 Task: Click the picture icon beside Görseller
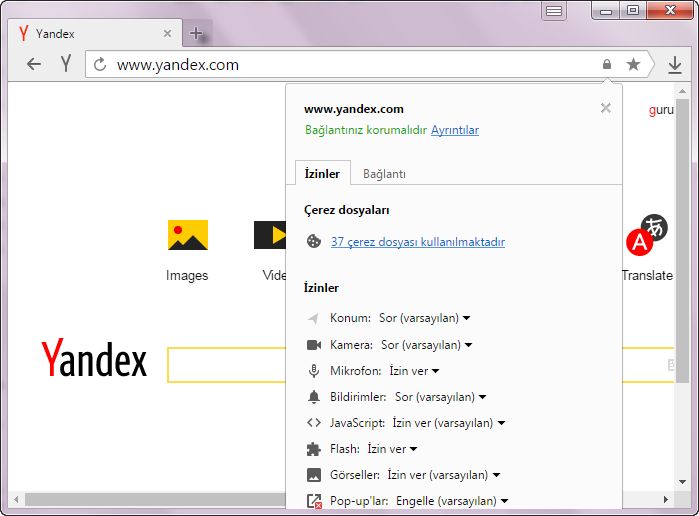click(314, 475)
